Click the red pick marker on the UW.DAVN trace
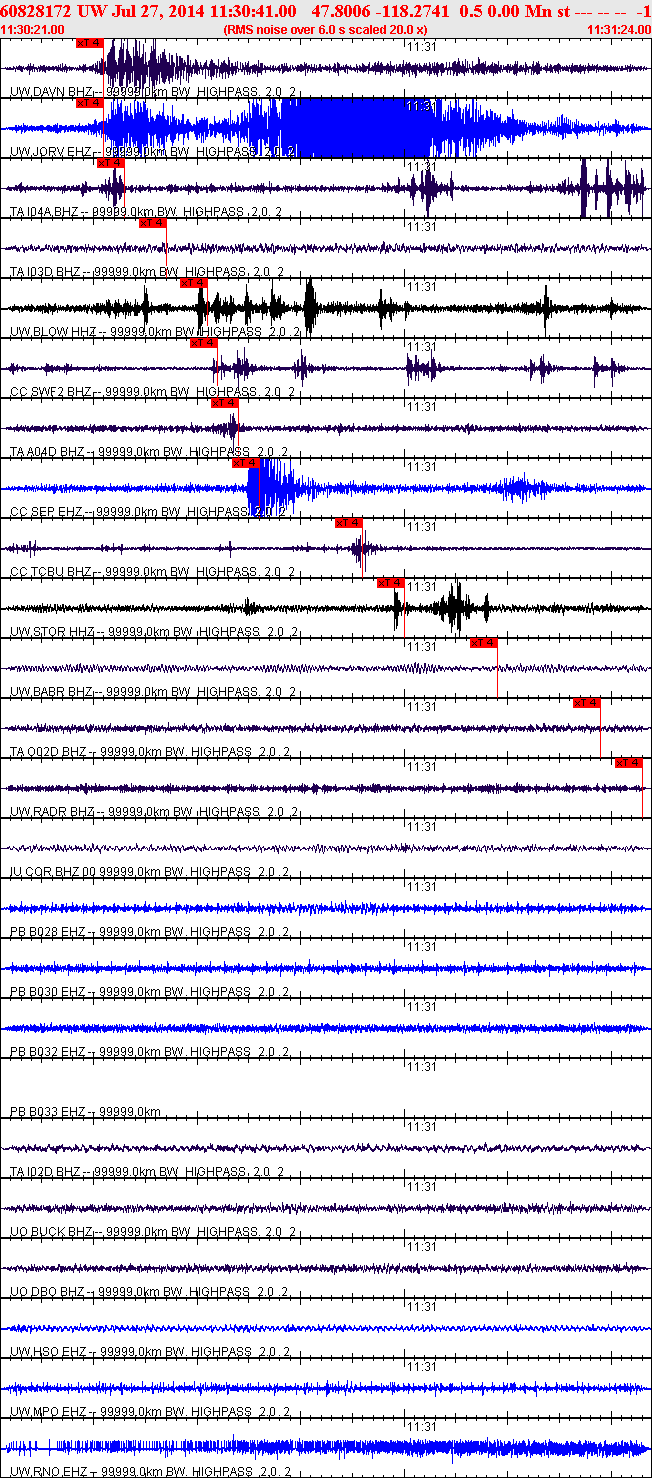652x1478 pixels. point(89,43)
